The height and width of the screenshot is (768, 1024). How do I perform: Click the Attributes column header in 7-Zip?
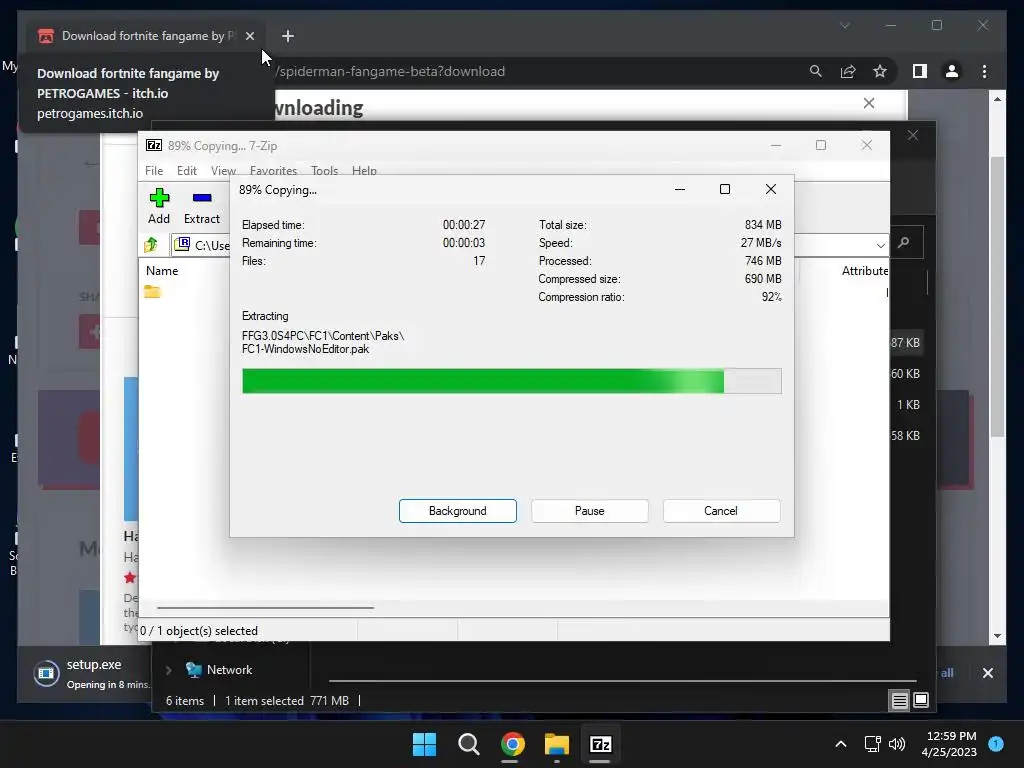(x=865, y=270)
